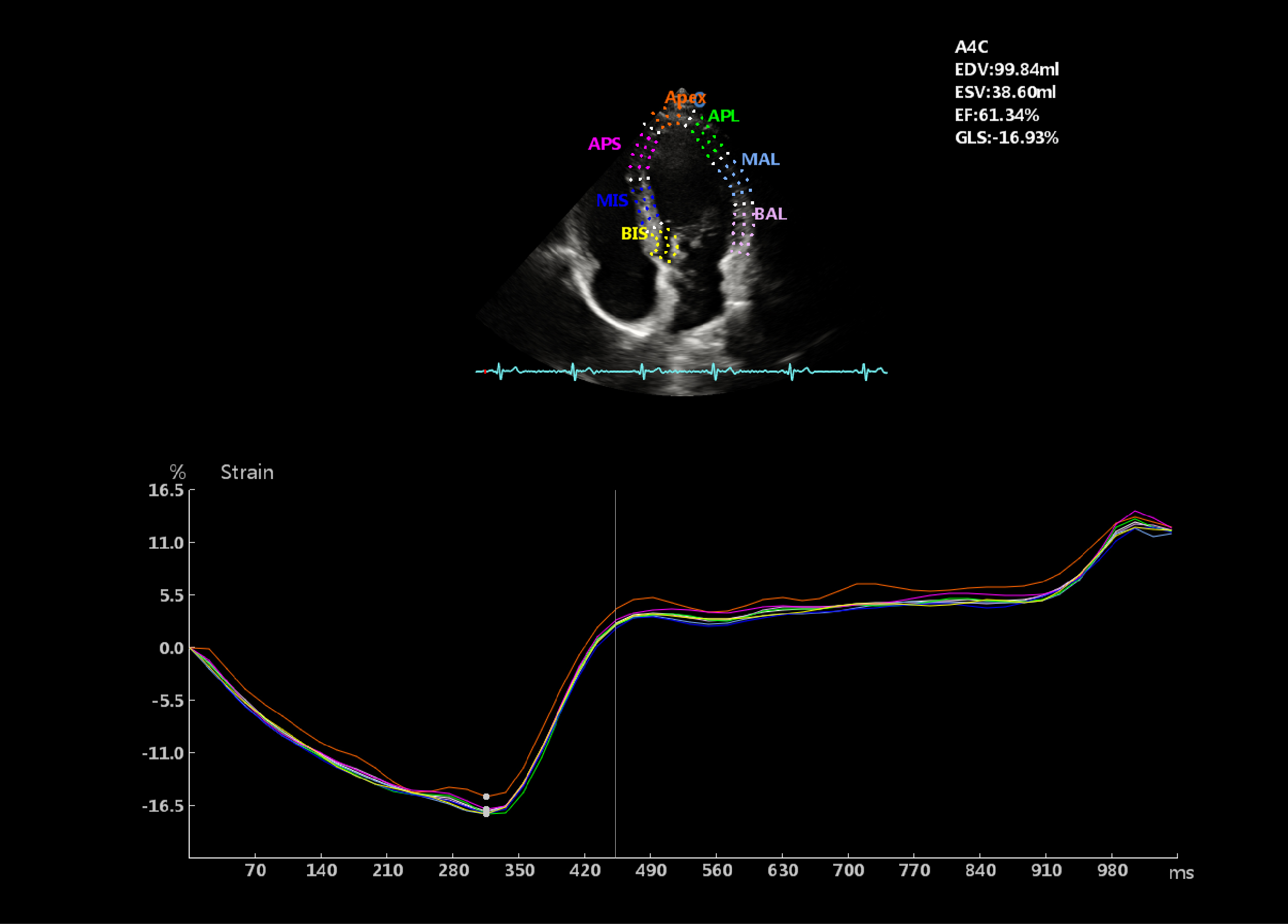
Task: Click the EF:61.34% value
Action: point(997,115)
